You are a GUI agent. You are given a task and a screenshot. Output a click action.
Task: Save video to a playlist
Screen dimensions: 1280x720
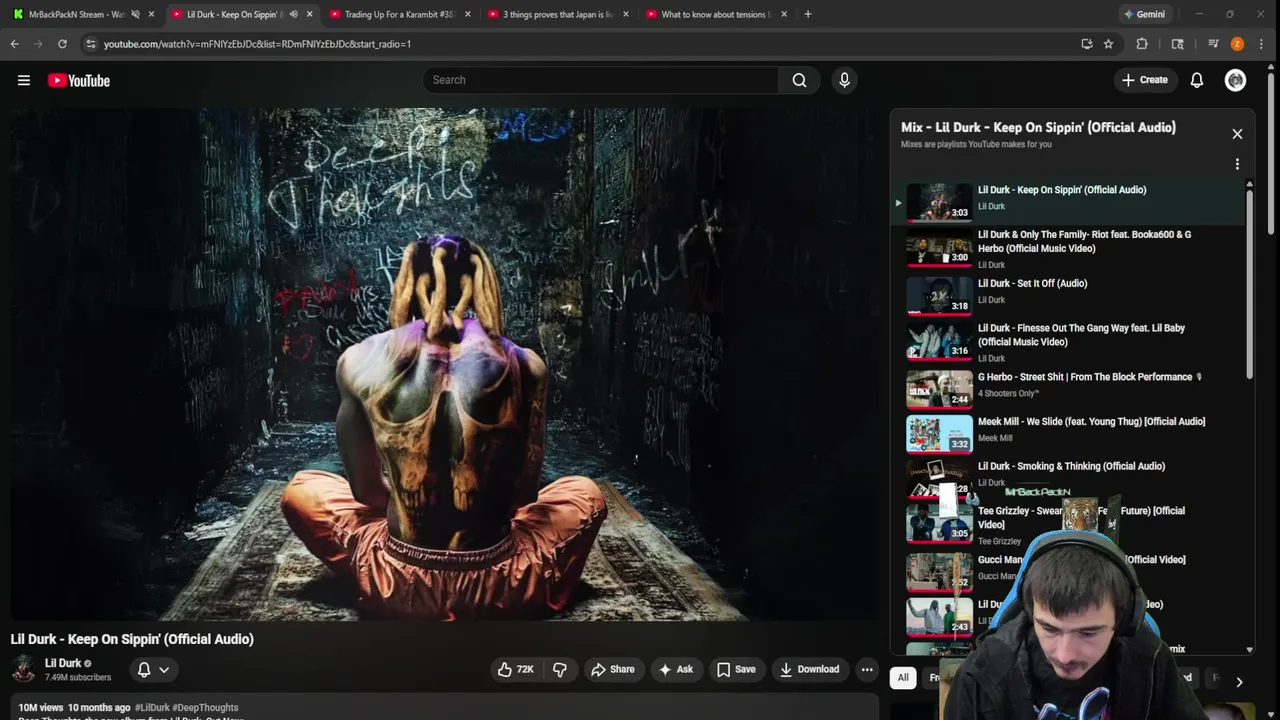[735, 669]
